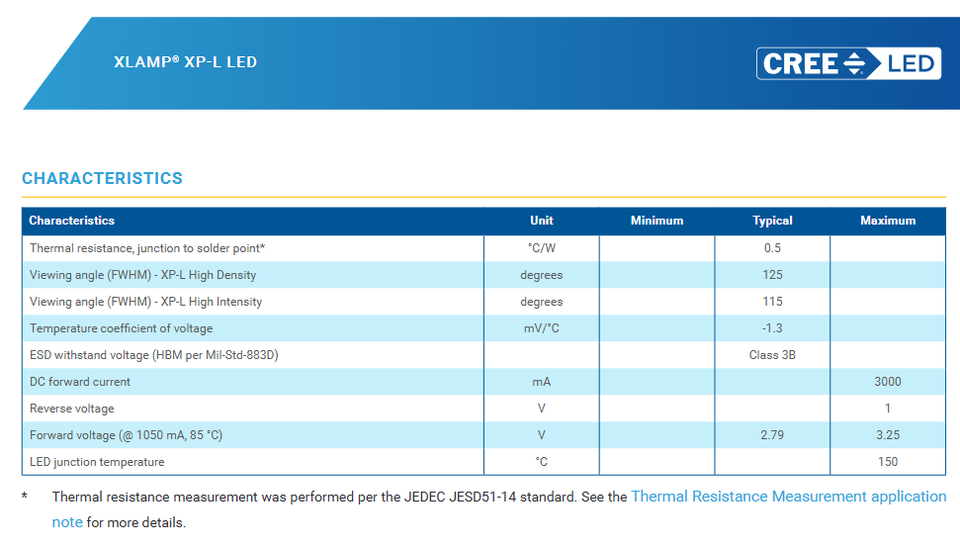This screenshot has width=960, height=548.
Task: Click the 'V' unit in Forward voltage row
Action: [x=541, y=435]
